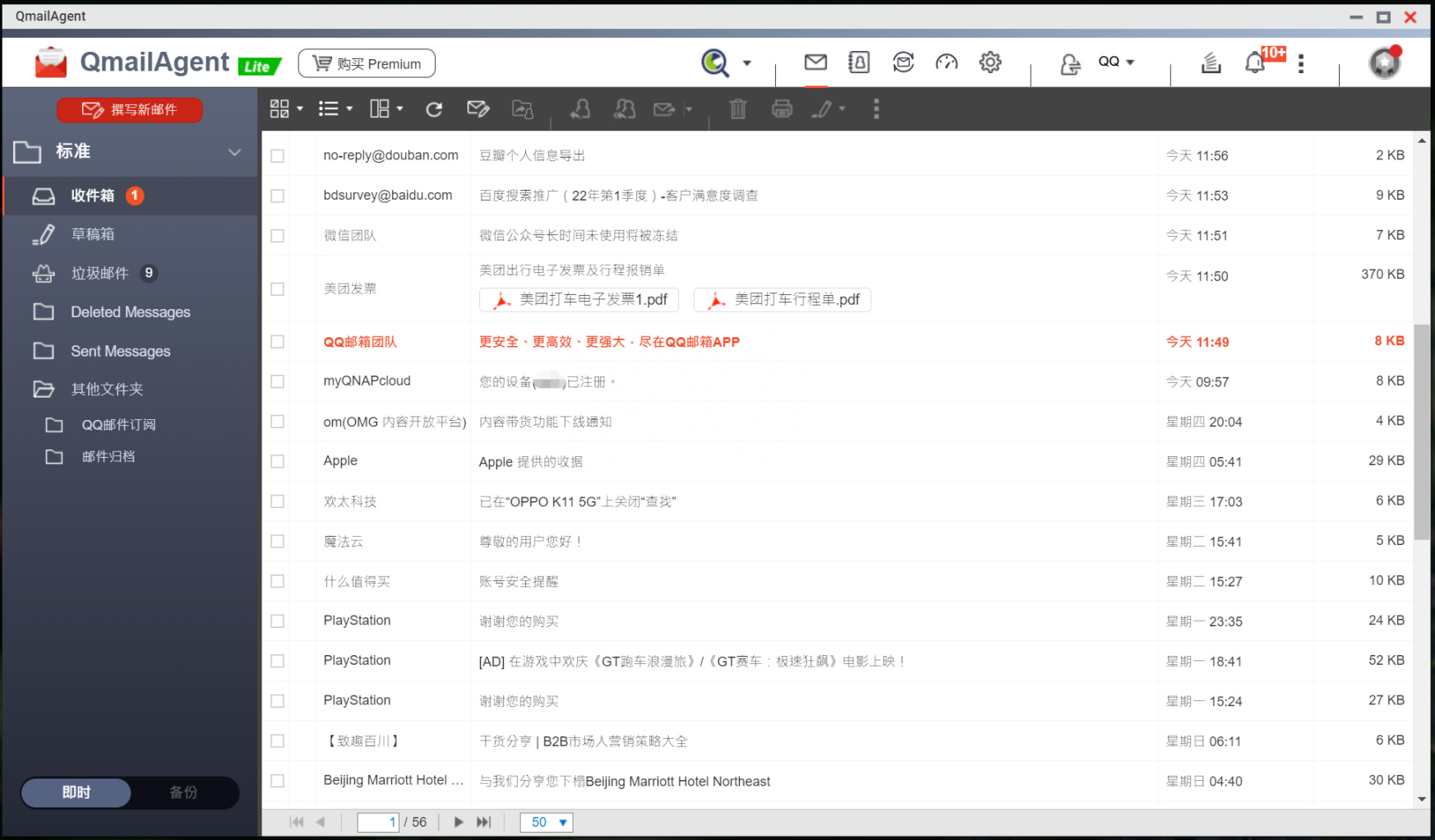Open the QQ account dropdown
The width and height of the screenshot is (1435, 840).
[x=1117, y=62]
